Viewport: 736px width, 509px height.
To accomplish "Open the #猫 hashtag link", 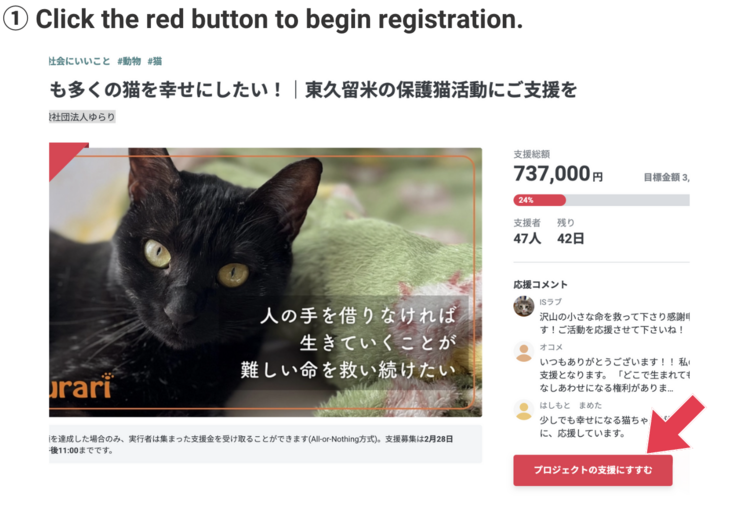I will pos(155,61).
